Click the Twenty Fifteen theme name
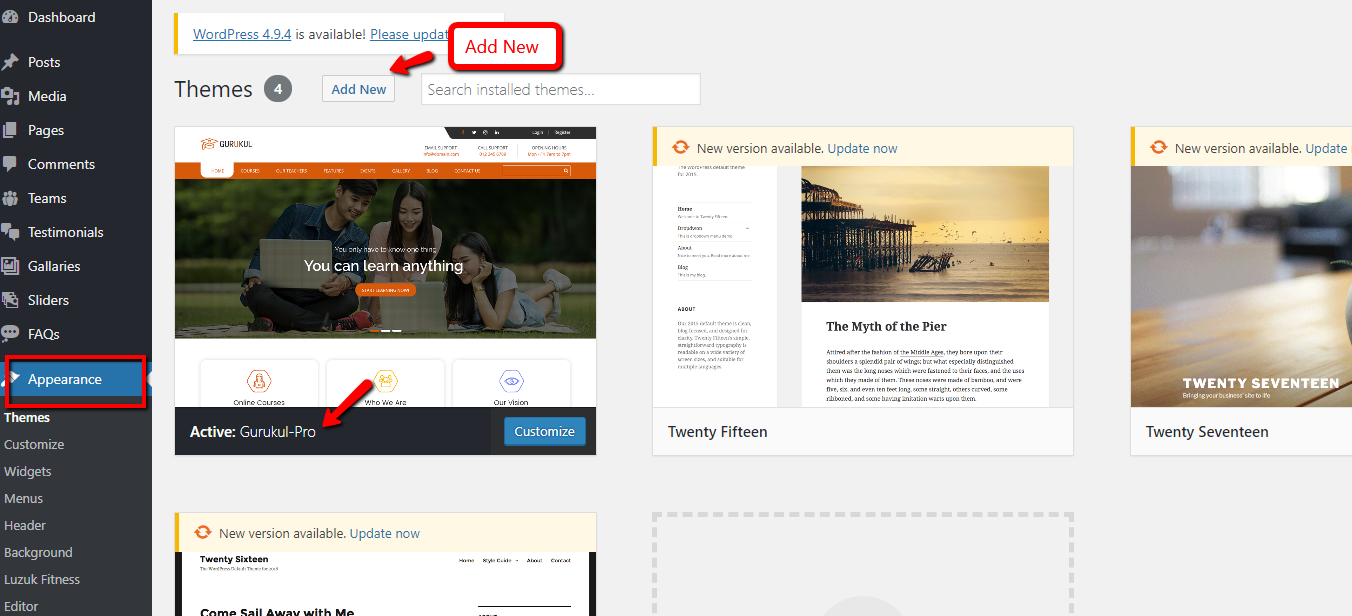 pos(718,432)
